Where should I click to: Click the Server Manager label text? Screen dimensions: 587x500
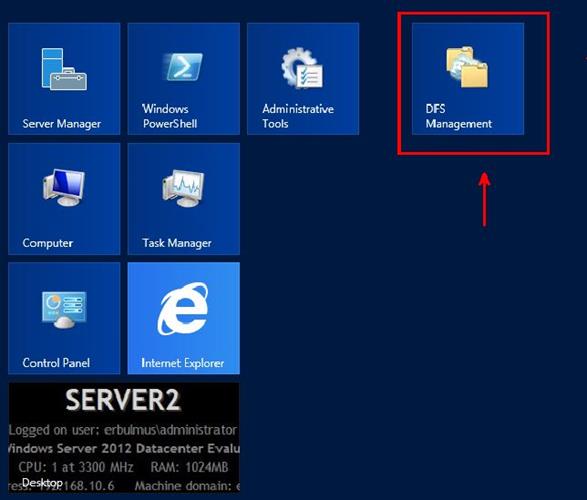click(61, 124)
